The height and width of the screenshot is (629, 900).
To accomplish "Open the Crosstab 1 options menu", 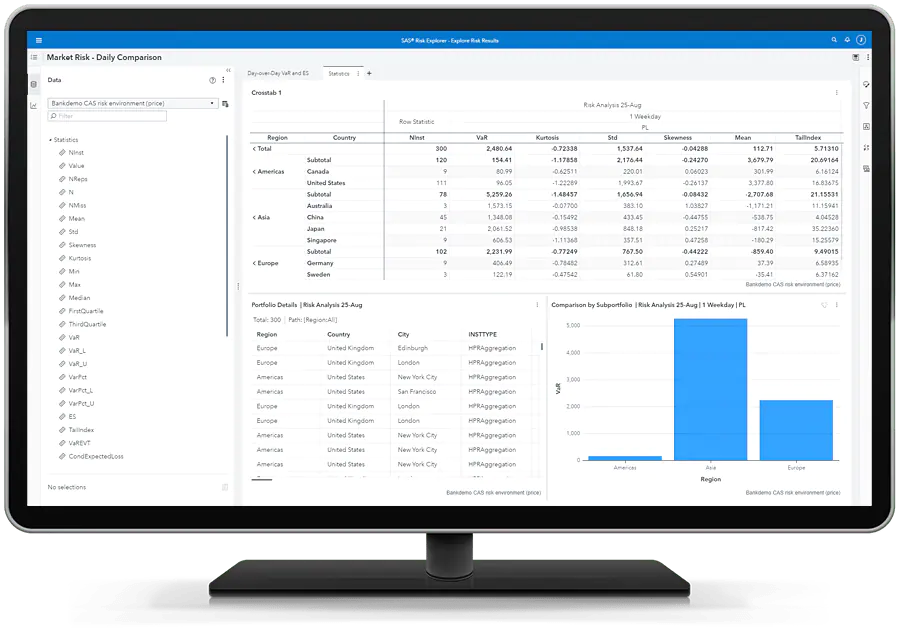I will [837, 92].
